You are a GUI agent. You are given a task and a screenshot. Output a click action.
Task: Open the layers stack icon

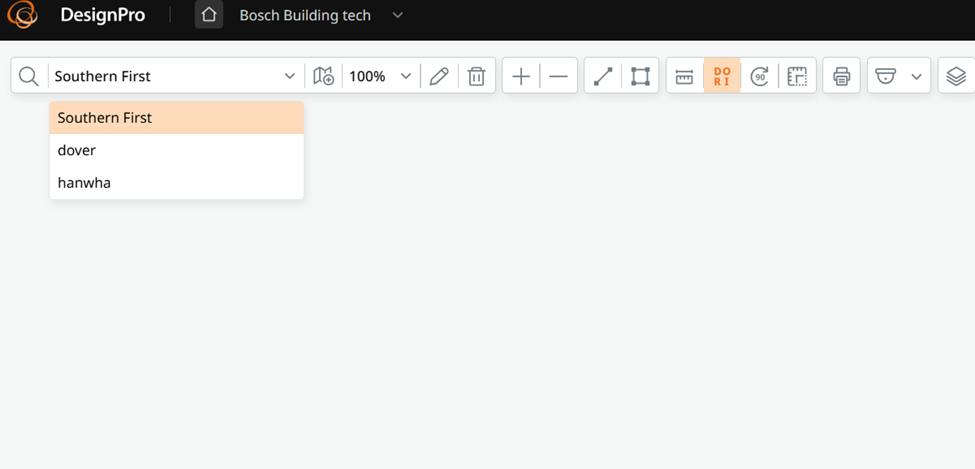point(956,77)
